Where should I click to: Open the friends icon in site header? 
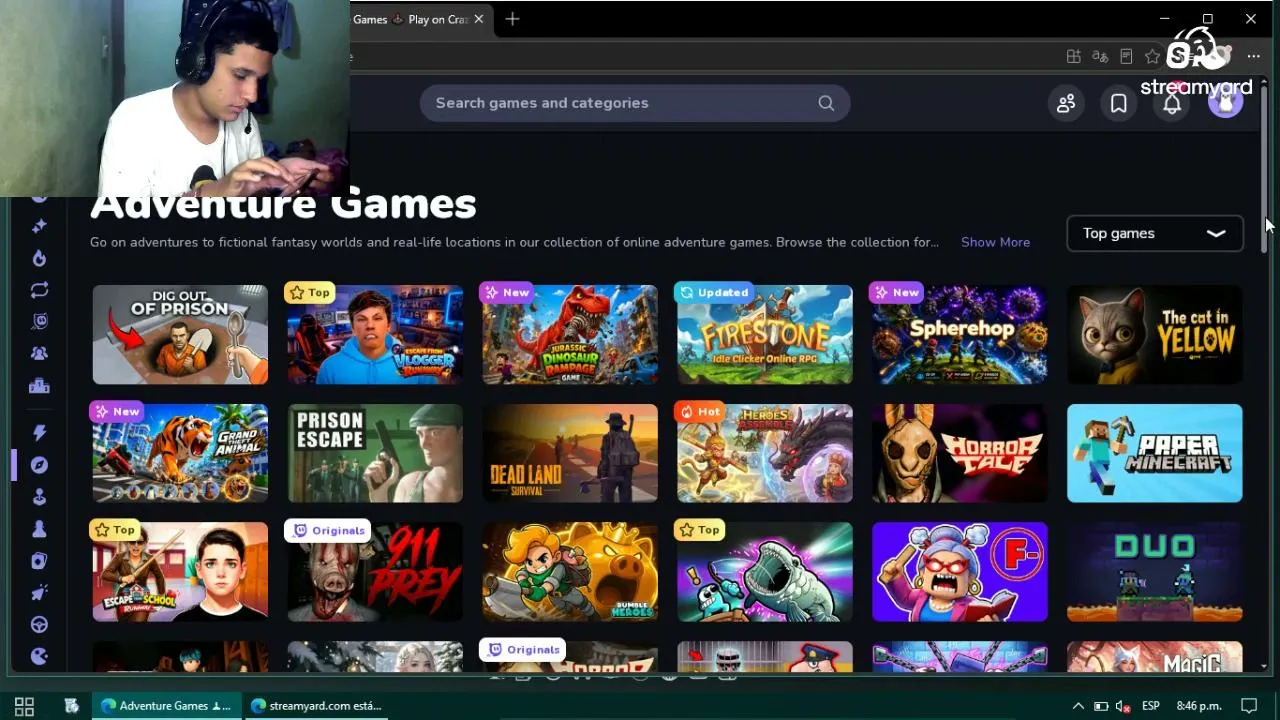(1066, 103)
